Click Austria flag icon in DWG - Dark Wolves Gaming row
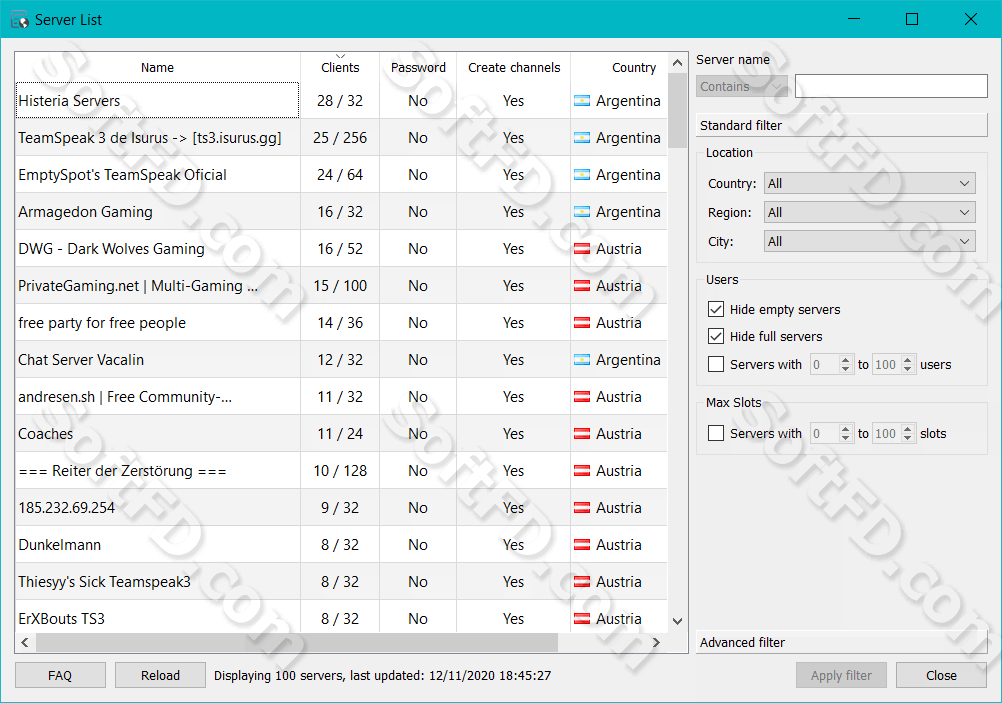The width and height of the screenshot is (1002, 703). pyautogui.click(x=582, y=249)
